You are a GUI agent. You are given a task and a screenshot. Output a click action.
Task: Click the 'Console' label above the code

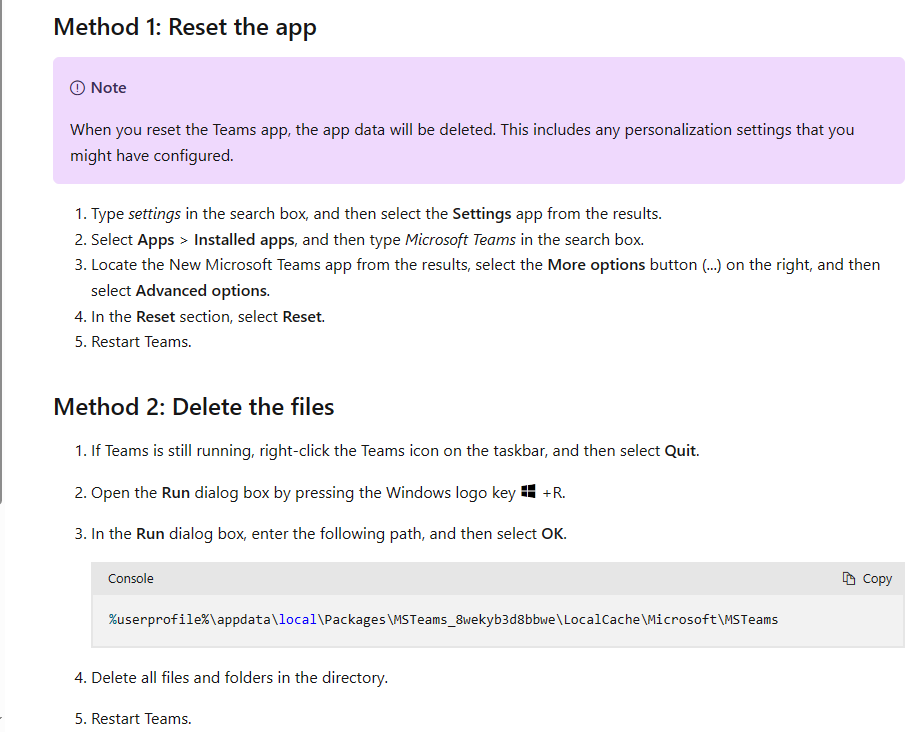pyautogui.click(x=130, y=578)
